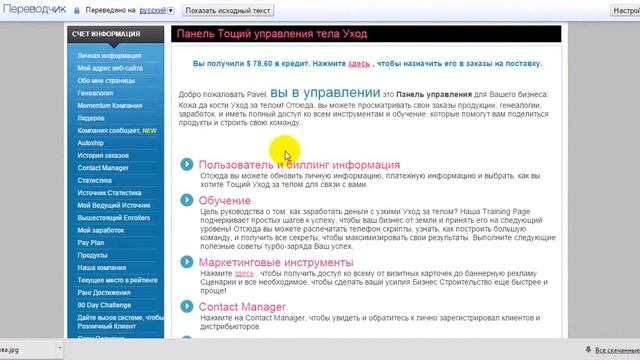Click Панель Тощий управления тела Уход title
The image size is (640, 360).
coord(271,34)
